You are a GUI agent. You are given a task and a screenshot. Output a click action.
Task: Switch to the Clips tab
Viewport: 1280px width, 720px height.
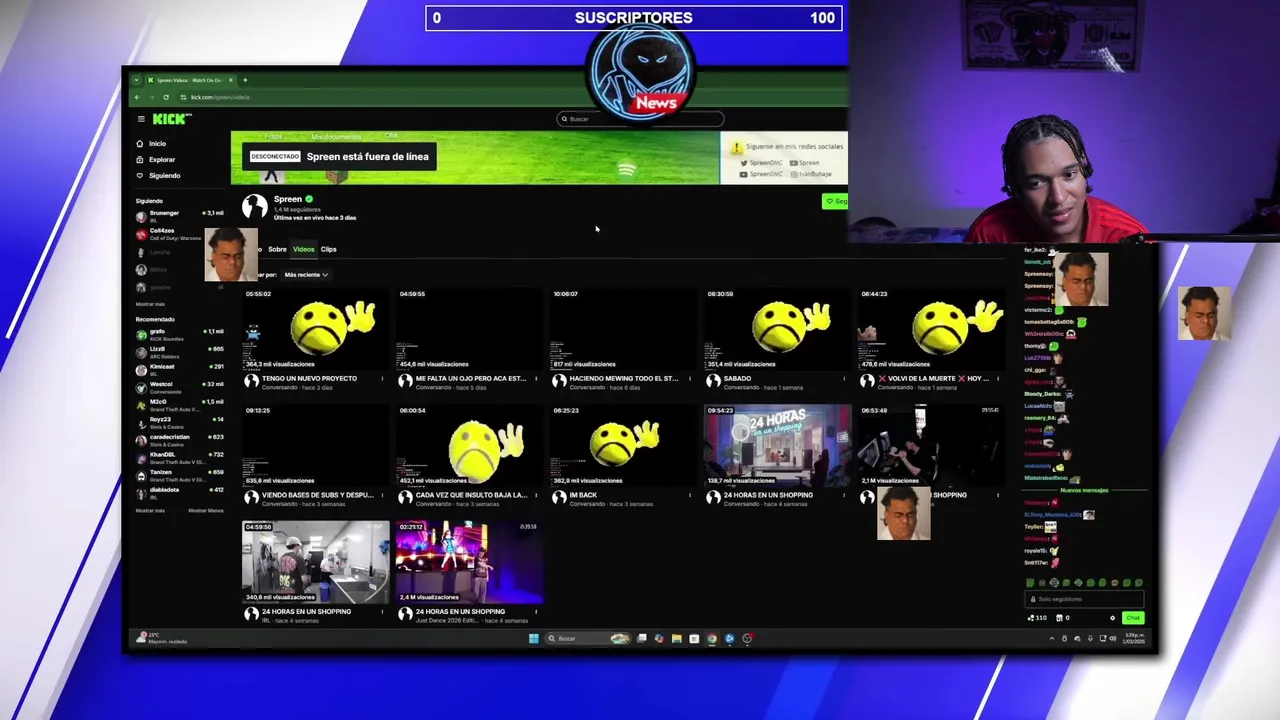point(329,249)
